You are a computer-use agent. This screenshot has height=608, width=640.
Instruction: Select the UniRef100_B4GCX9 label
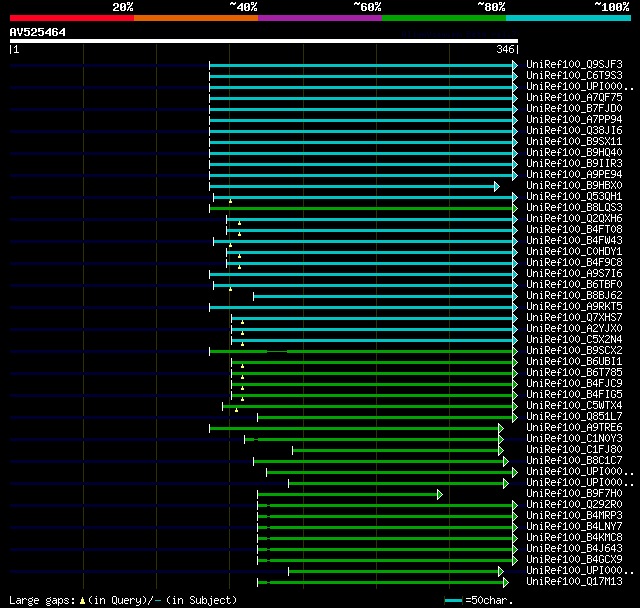tap(574, 560)
